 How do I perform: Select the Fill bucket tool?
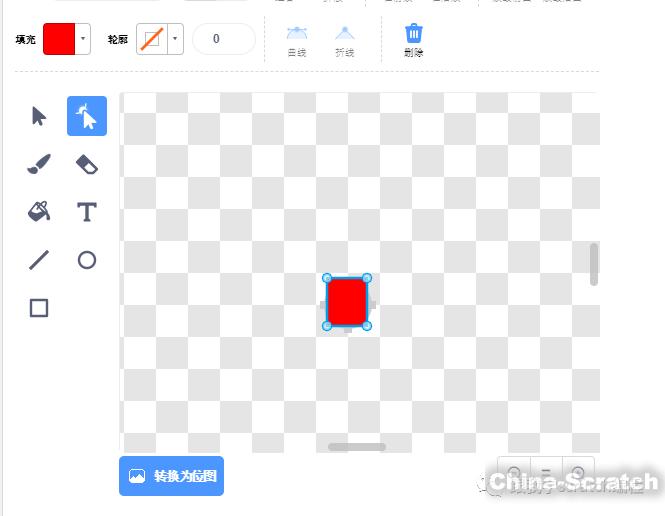tap(39, 212)
